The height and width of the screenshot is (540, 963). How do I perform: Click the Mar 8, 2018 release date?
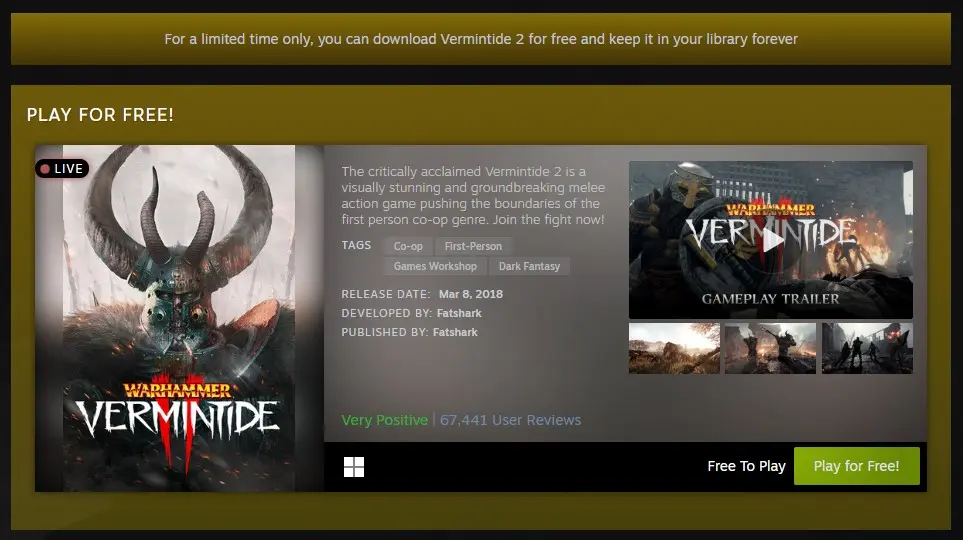coord(470,294)
